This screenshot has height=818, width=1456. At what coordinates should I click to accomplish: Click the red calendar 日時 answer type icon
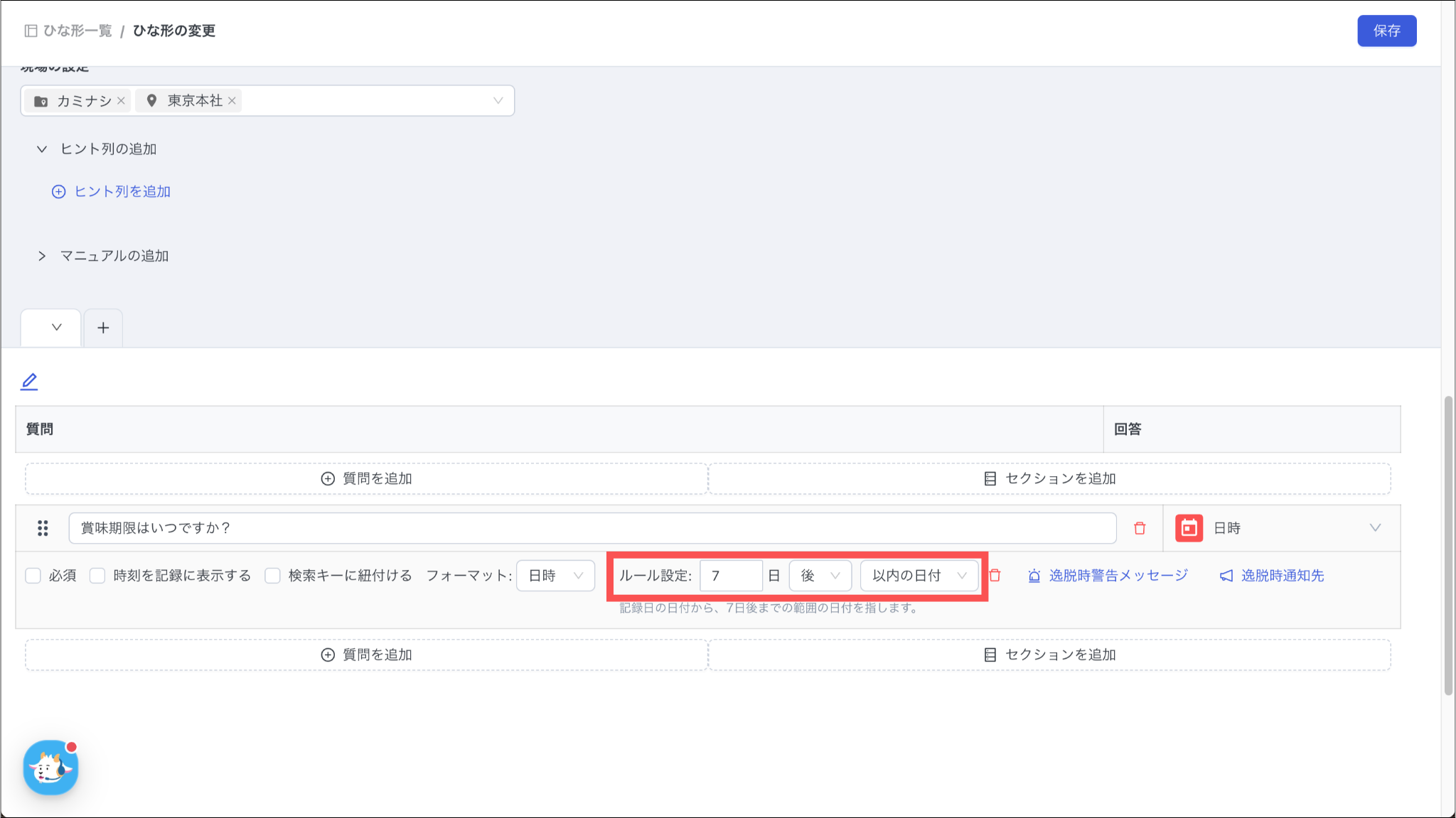click(1189, 528)
